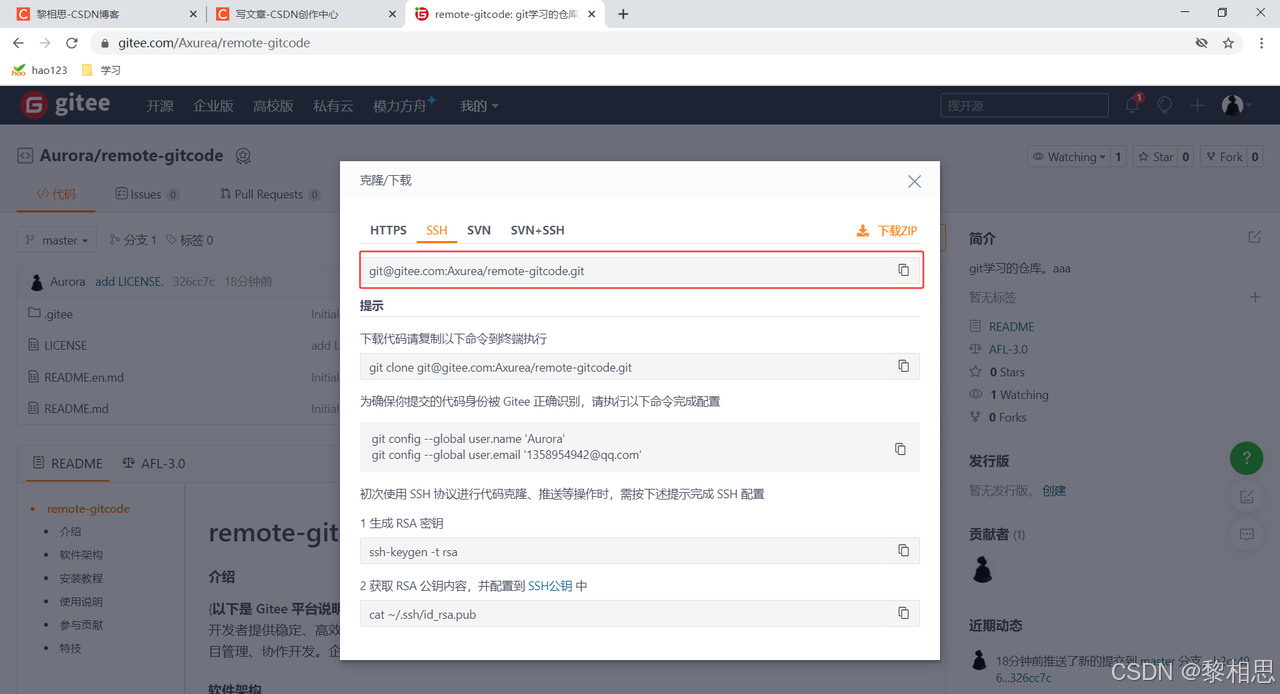This screenshot has width=1280, height=694.
Task: Copy the git config commands
Action: [900, 449]
